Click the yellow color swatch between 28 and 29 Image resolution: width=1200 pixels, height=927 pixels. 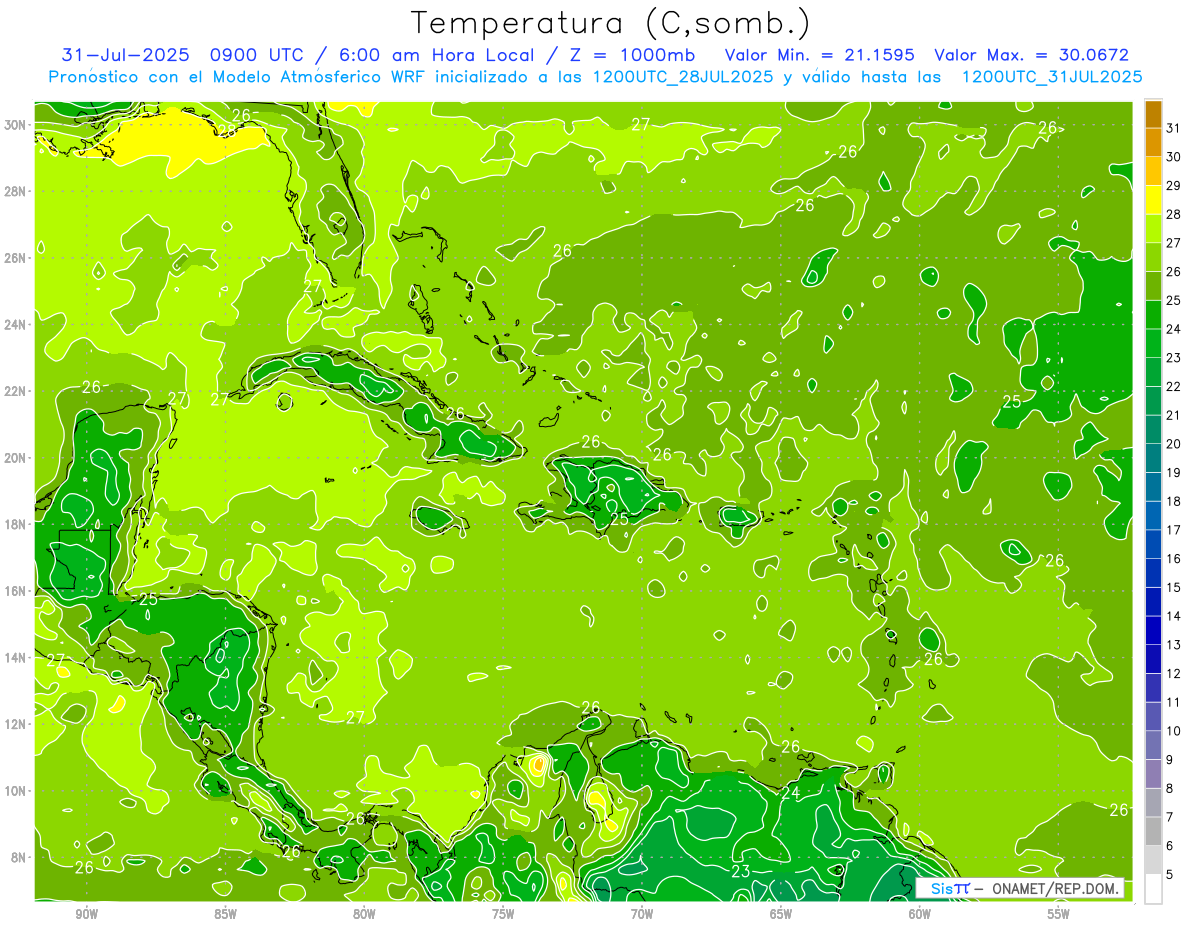1153,200
